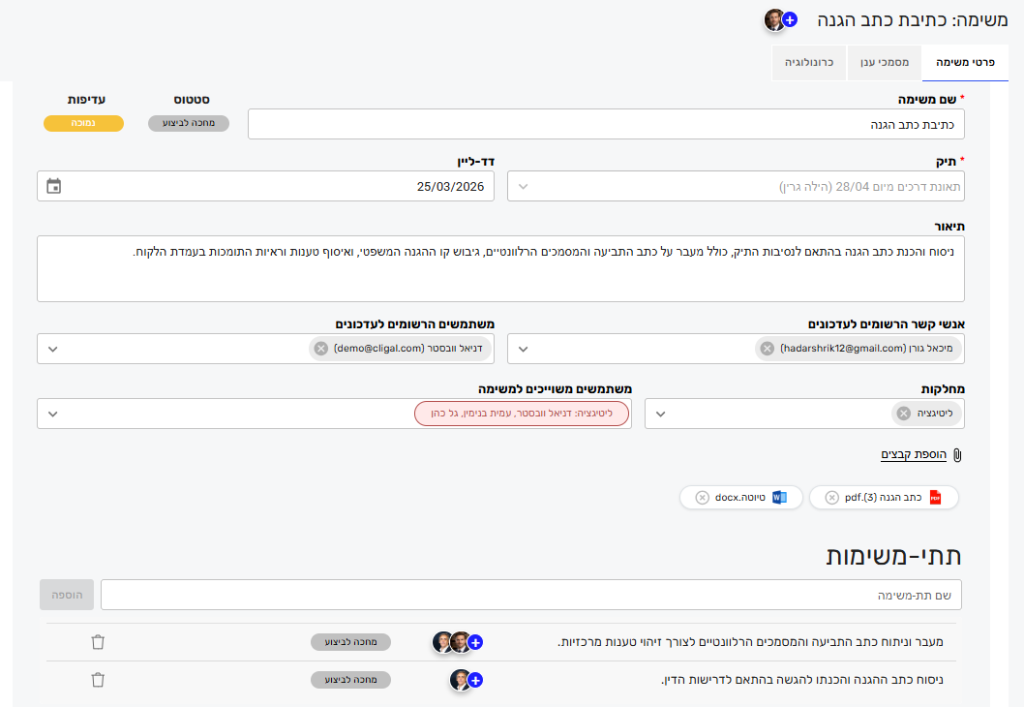
Task: Click the שם תת-משימה input field
Action: point(530,594)
